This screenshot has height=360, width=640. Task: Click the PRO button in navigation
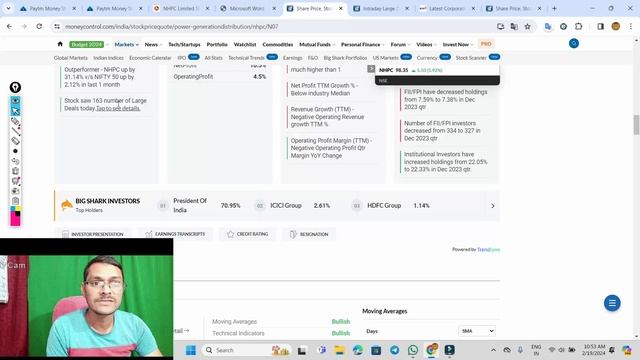point(486,44)
